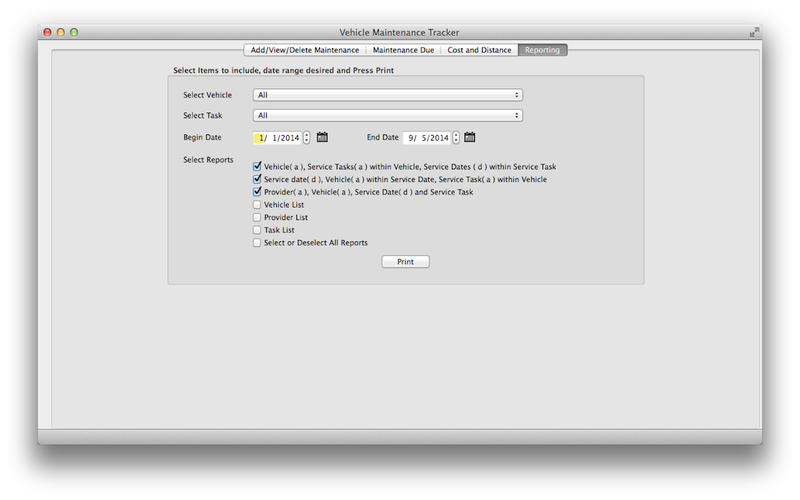Open the End Date calendar picker icon

(x=469, y=137)
